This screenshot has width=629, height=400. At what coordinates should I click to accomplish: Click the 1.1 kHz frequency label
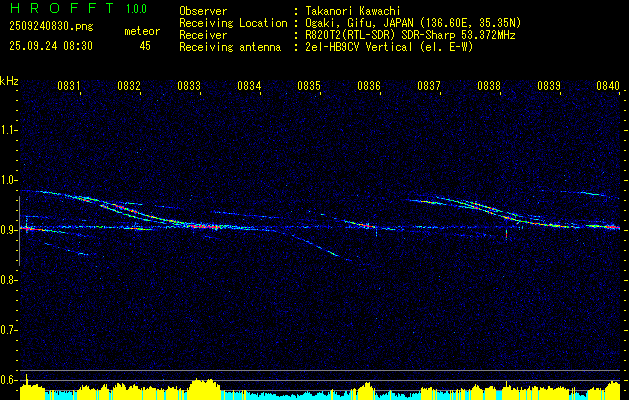pyautogui.click(x=8, y=130)
